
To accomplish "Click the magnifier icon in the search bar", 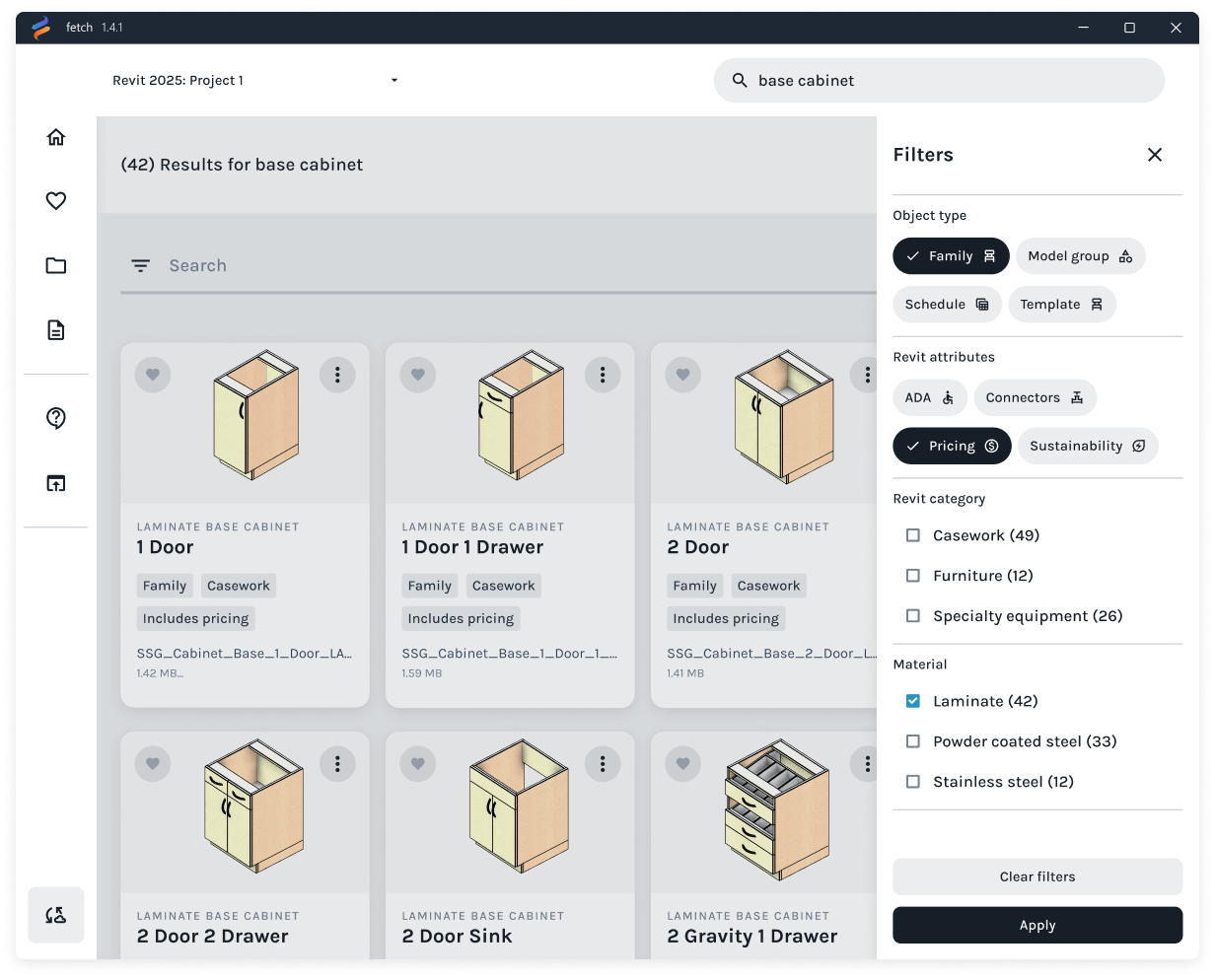I will [x=740, y=80].
